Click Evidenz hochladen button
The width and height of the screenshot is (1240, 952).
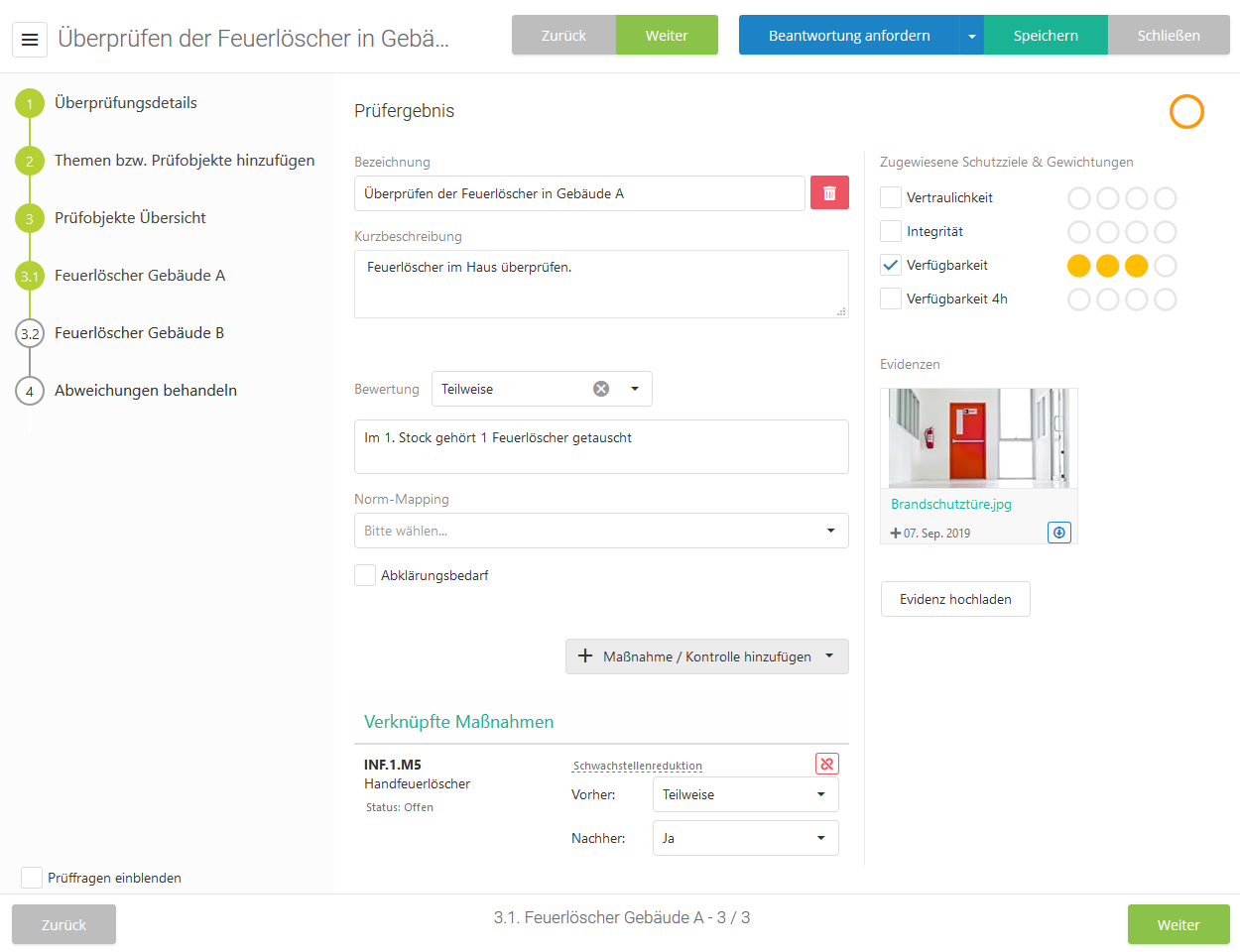pyautogui.click(x=955, y=599)
